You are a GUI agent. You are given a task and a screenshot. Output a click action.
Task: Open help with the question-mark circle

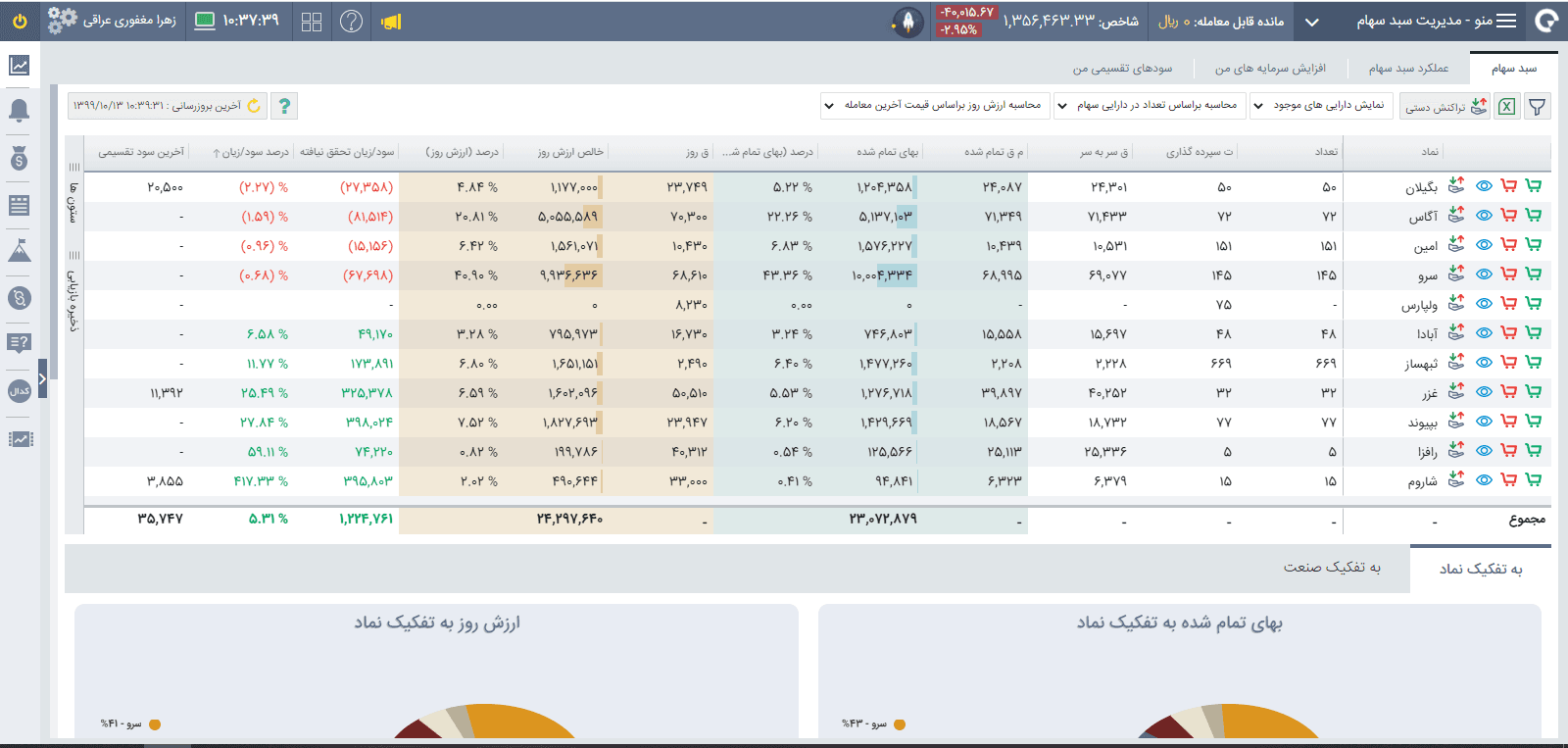point(351,22)
